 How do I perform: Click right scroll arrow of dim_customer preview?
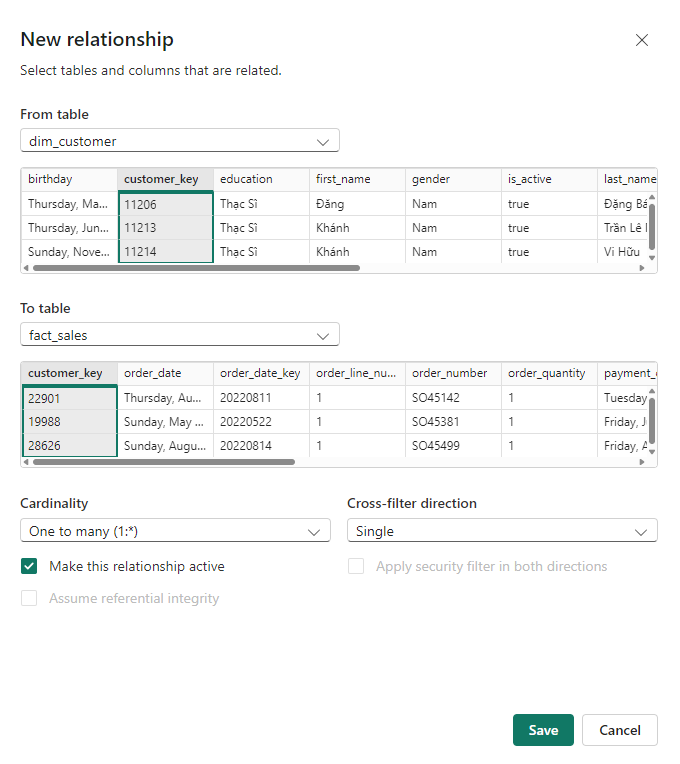click(642, 268)
